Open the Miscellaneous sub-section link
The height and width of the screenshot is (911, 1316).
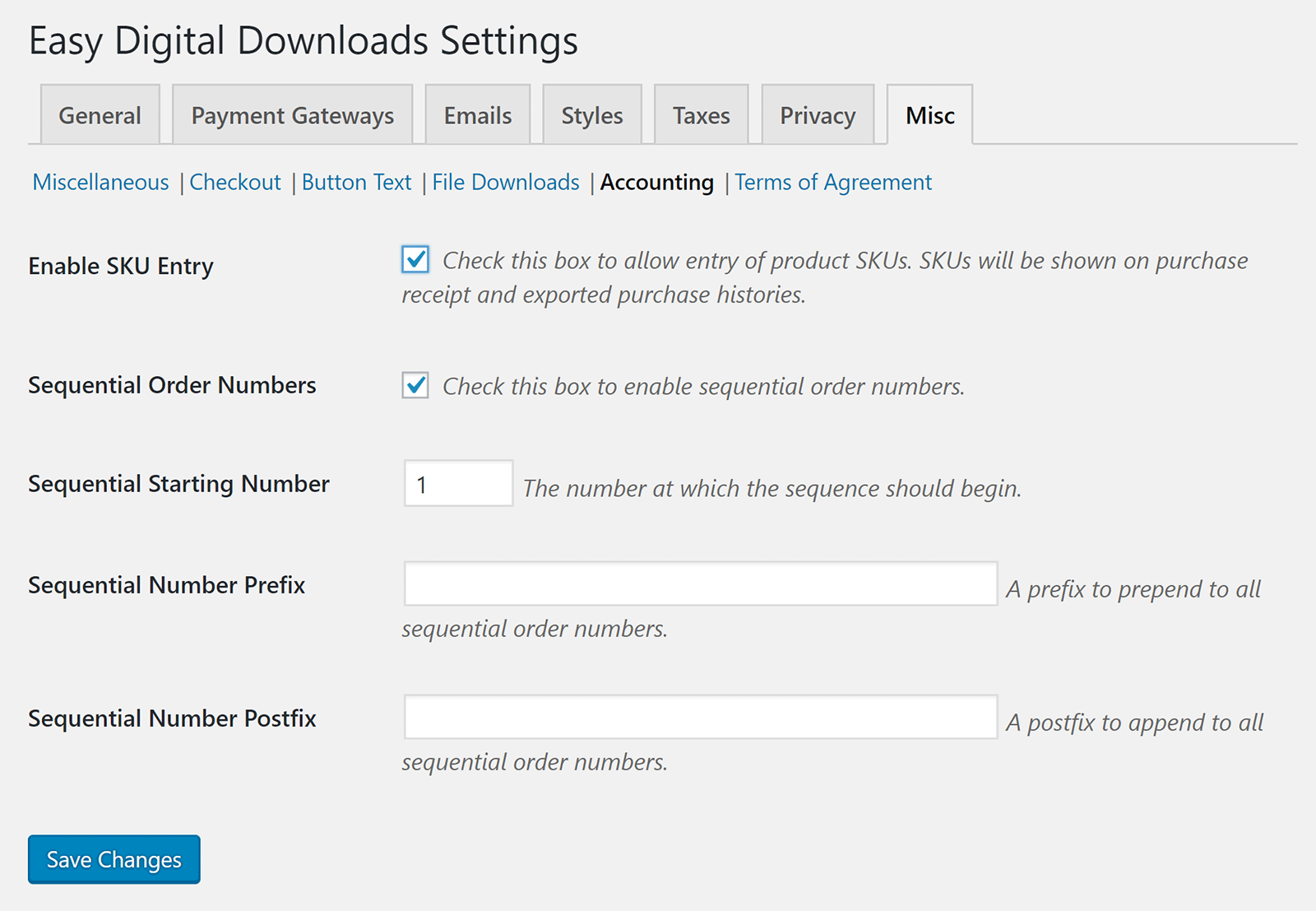100,182
